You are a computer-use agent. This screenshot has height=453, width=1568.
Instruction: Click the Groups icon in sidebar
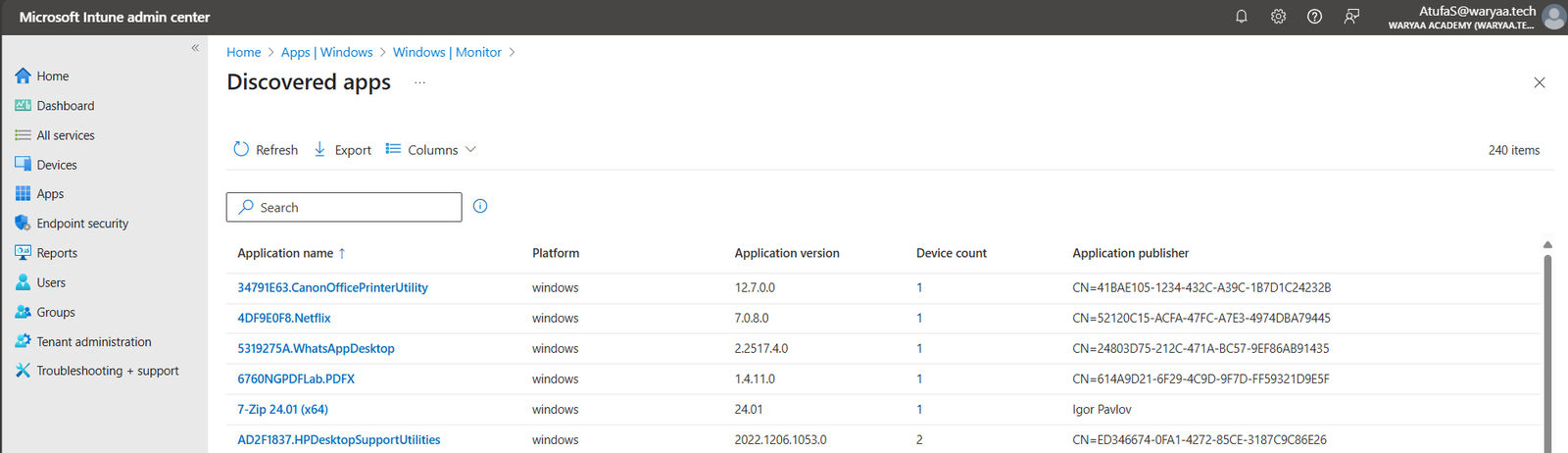tap(23, 312)
